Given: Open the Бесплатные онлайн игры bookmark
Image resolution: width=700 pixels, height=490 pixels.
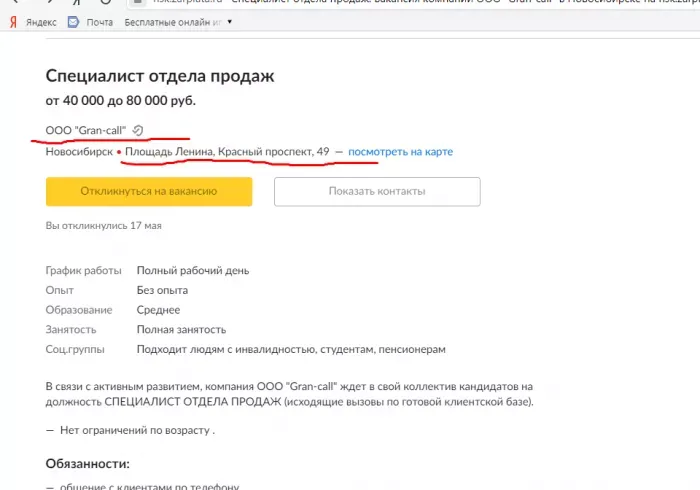Looking at the screenshot, I should point(173,22).
